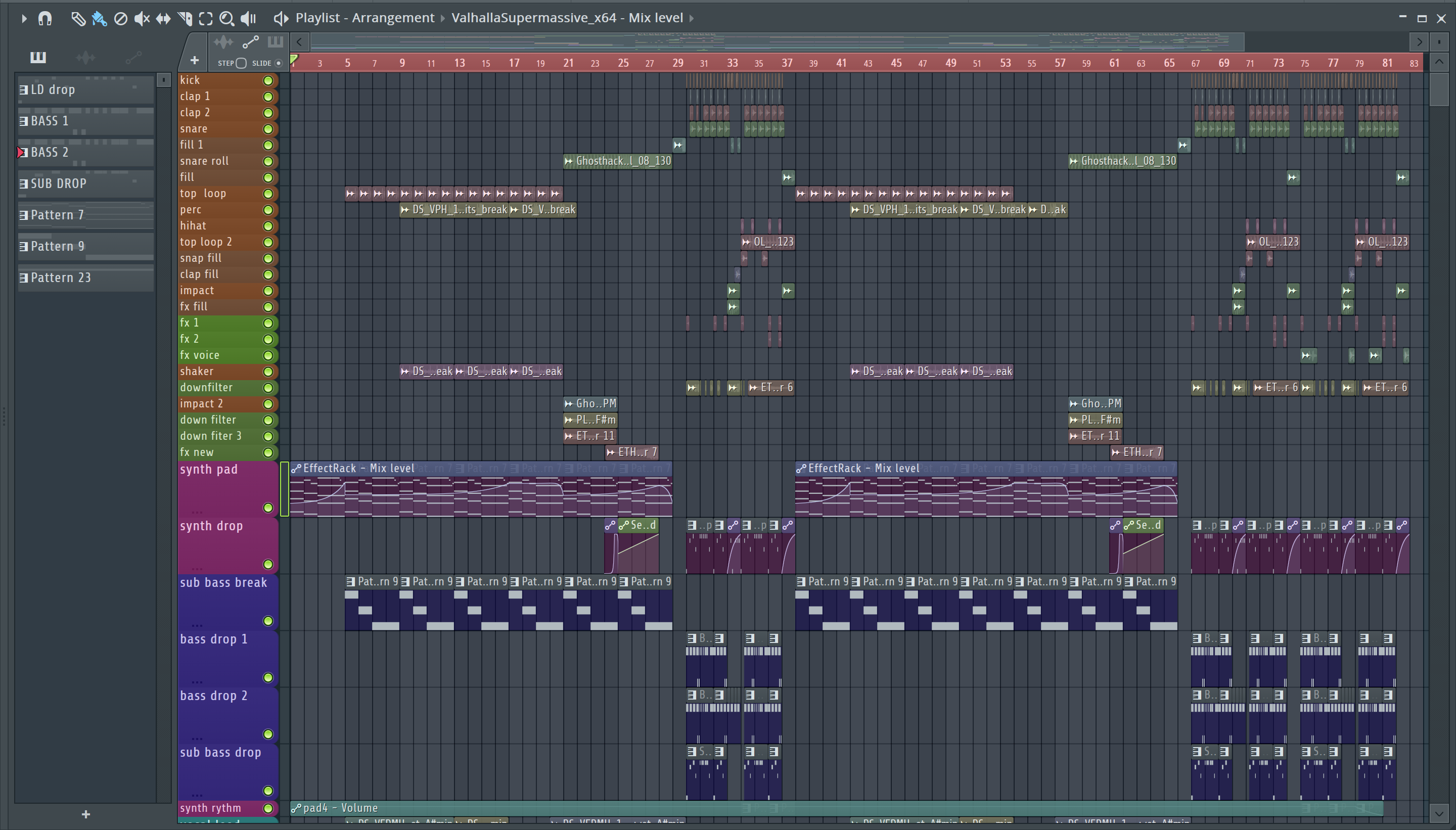Viewport: 1456px width, 830px height.
Task: Open the Playlist - Arrangement dropdown
Action: [x=365, y=18]
